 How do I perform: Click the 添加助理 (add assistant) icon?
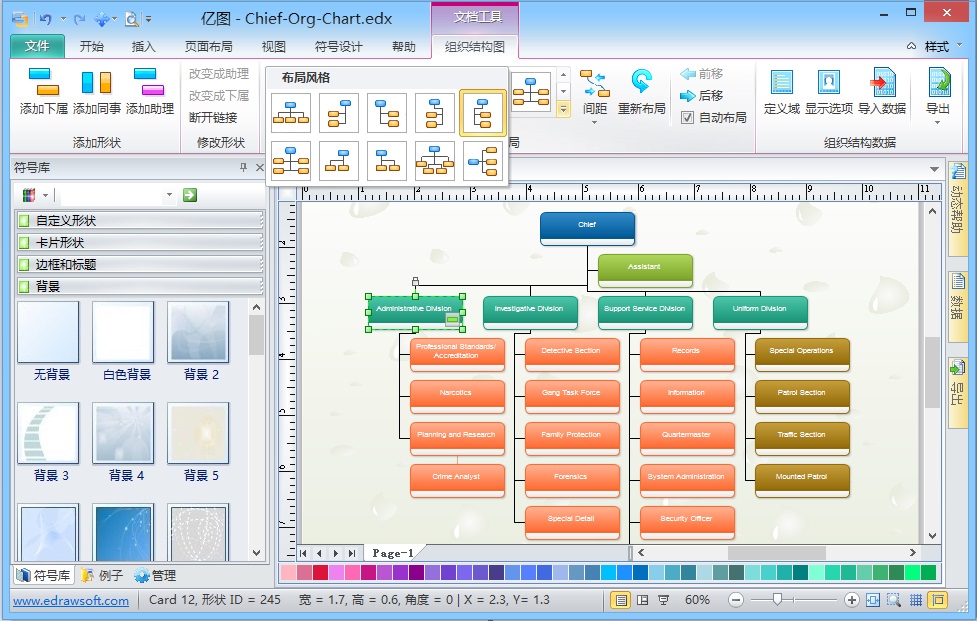(x=149, y=83)
